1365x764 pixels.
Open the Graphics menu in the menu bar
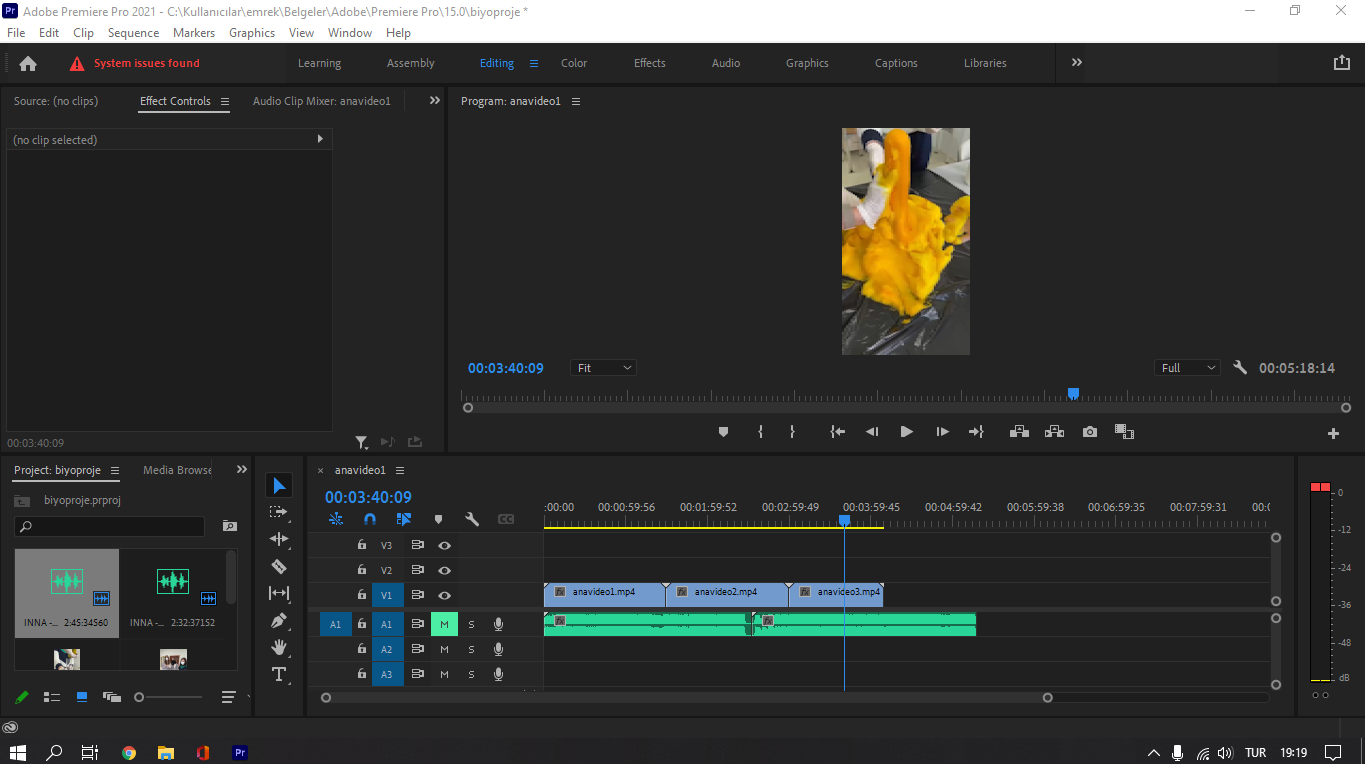[x=252, y=33]
